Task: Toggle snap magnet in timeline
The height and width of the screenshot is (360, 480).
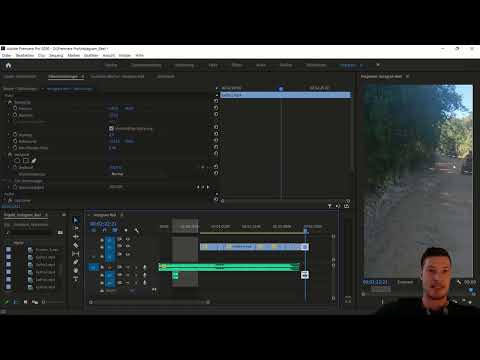Action: (x=105, y=230)
